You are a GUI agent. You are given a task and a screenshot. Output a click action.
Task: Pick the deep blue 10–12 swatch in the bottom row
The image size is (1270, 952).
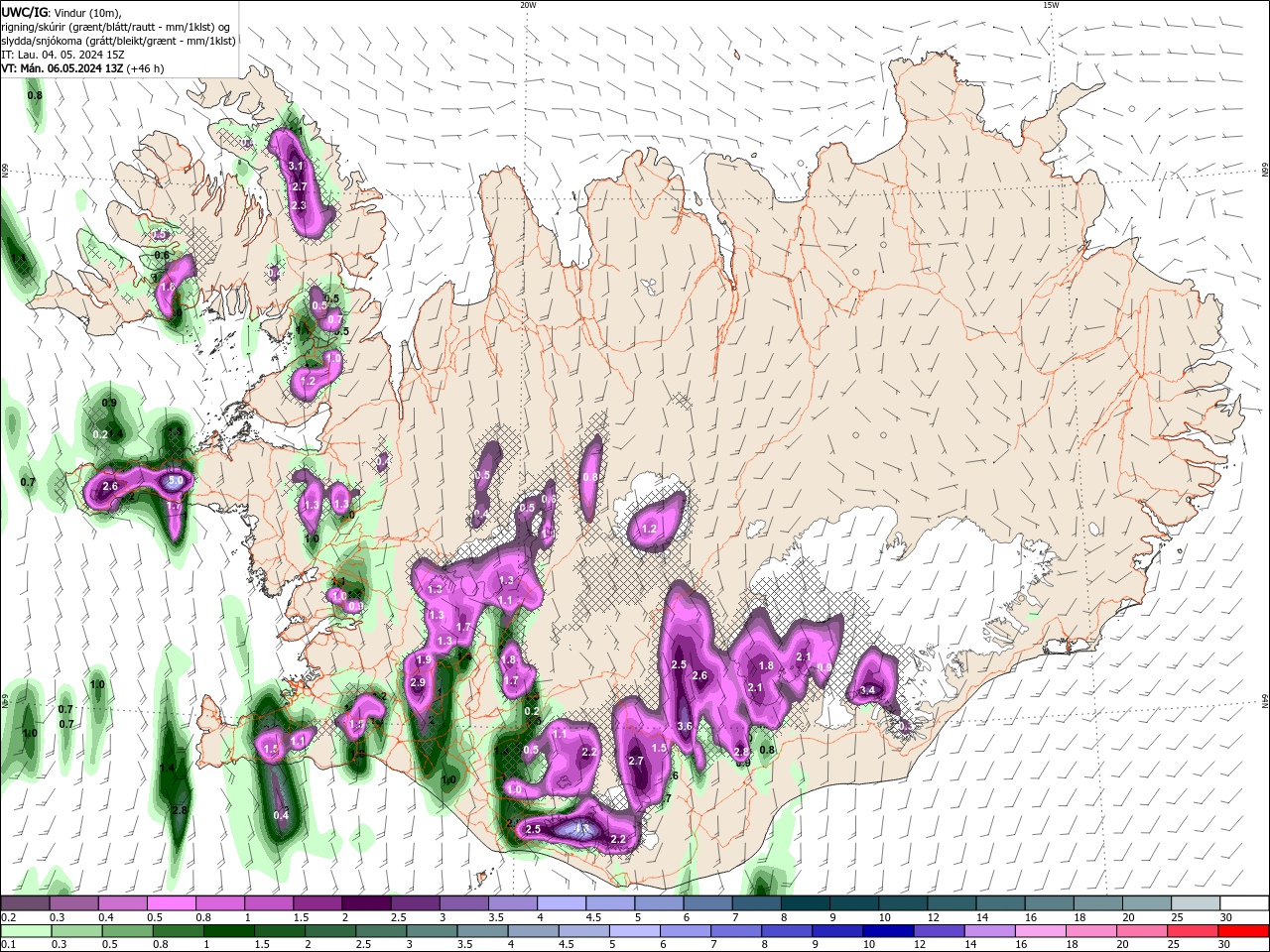pos(889,931)
